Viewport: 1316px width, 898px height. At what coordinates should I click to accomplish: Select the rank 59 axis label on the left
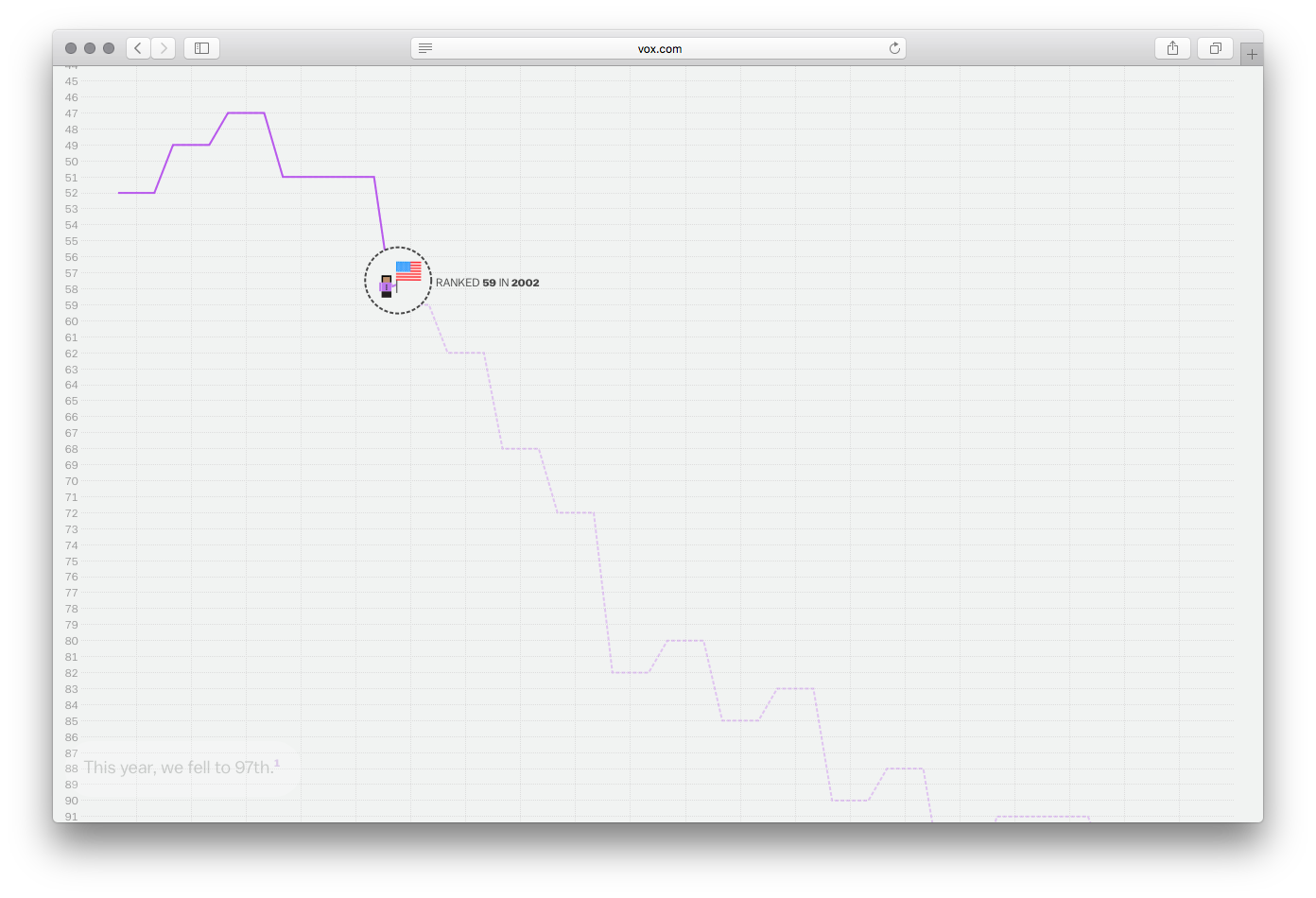tap(71, 304)
